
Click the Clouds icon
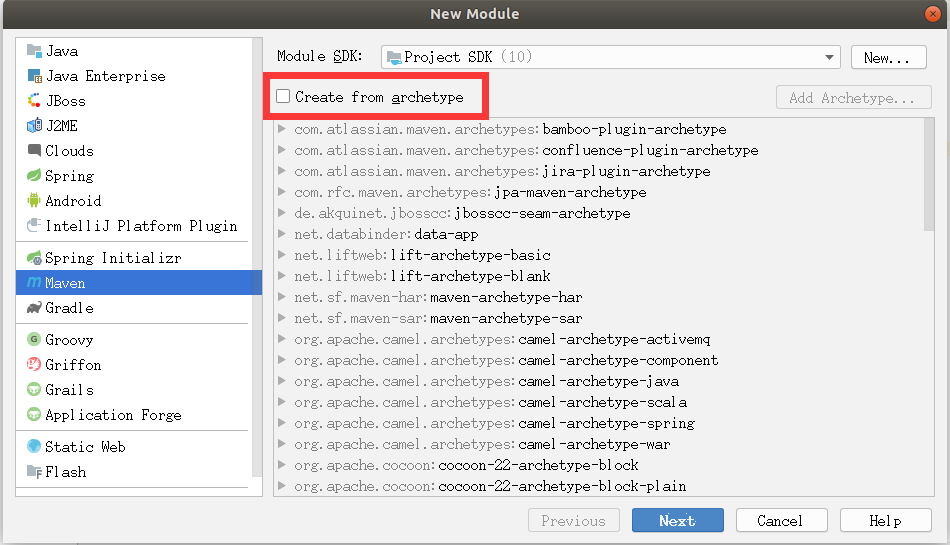(35, 150)
